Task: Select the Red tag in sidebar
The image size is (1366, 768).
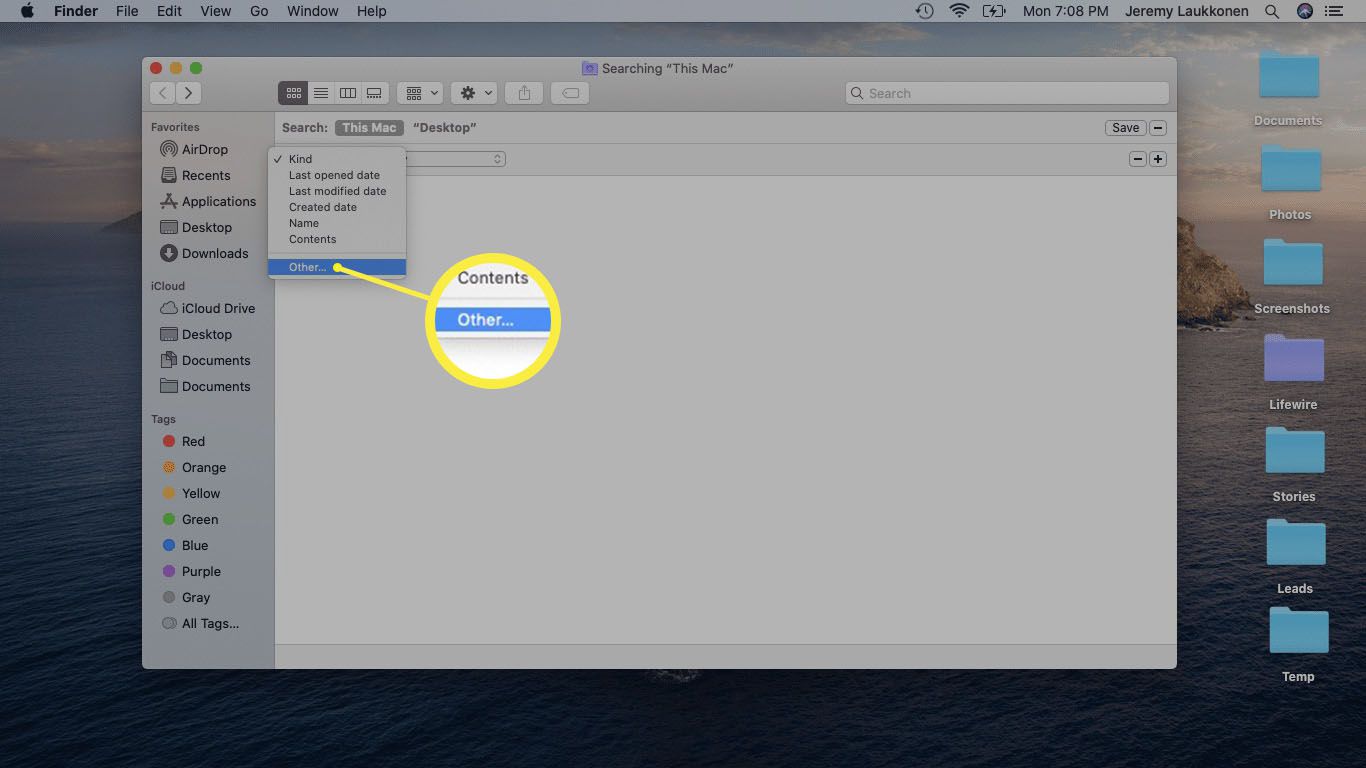Action: click(193, 441)
